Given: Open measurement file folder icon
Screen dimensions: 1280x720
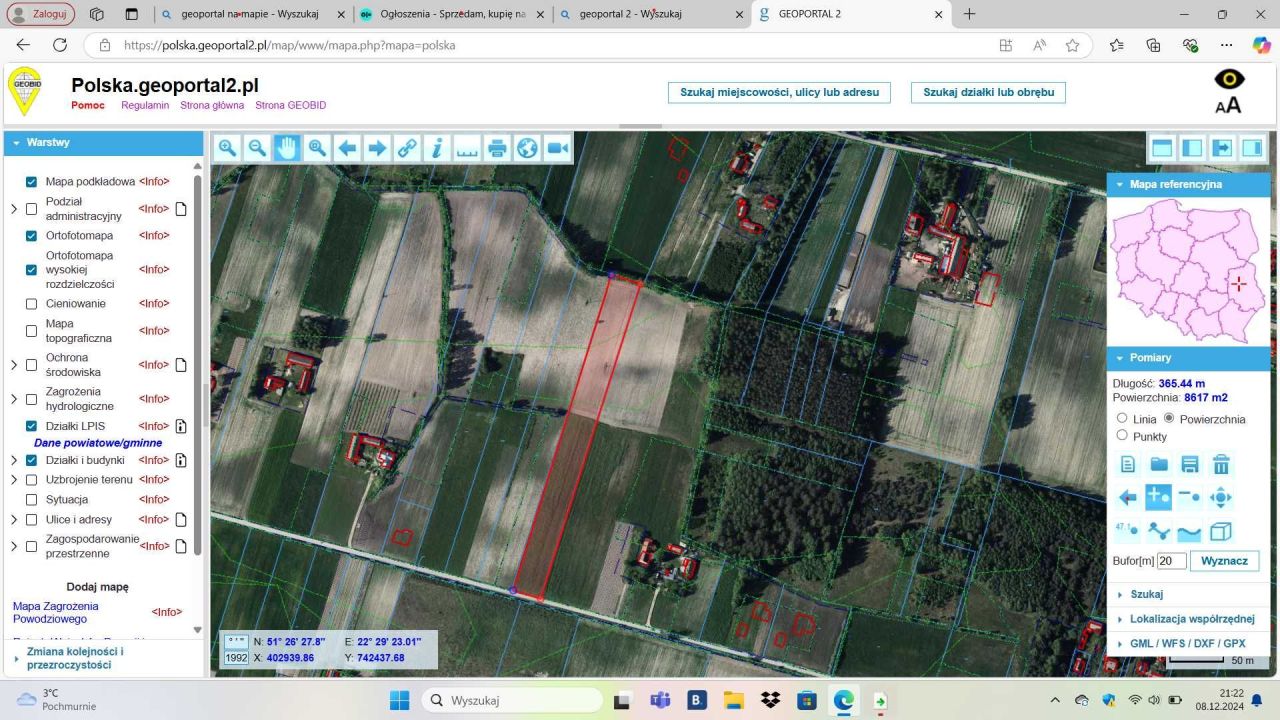Looking at the screenshot, I should (x=1159, y=464).
